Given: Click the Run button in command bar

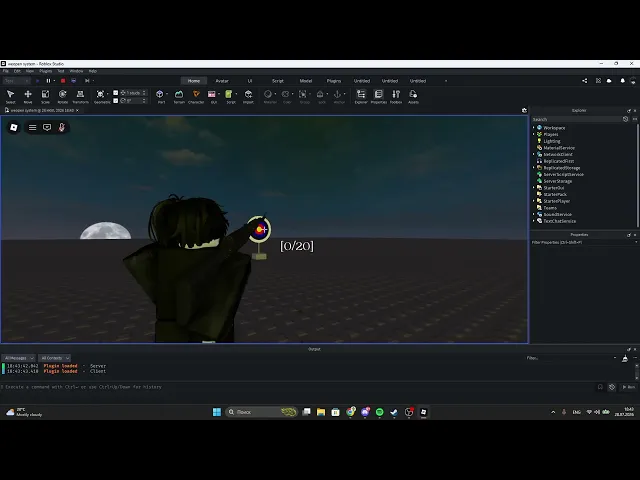Looking at the screenshot, I should (629, 387).
